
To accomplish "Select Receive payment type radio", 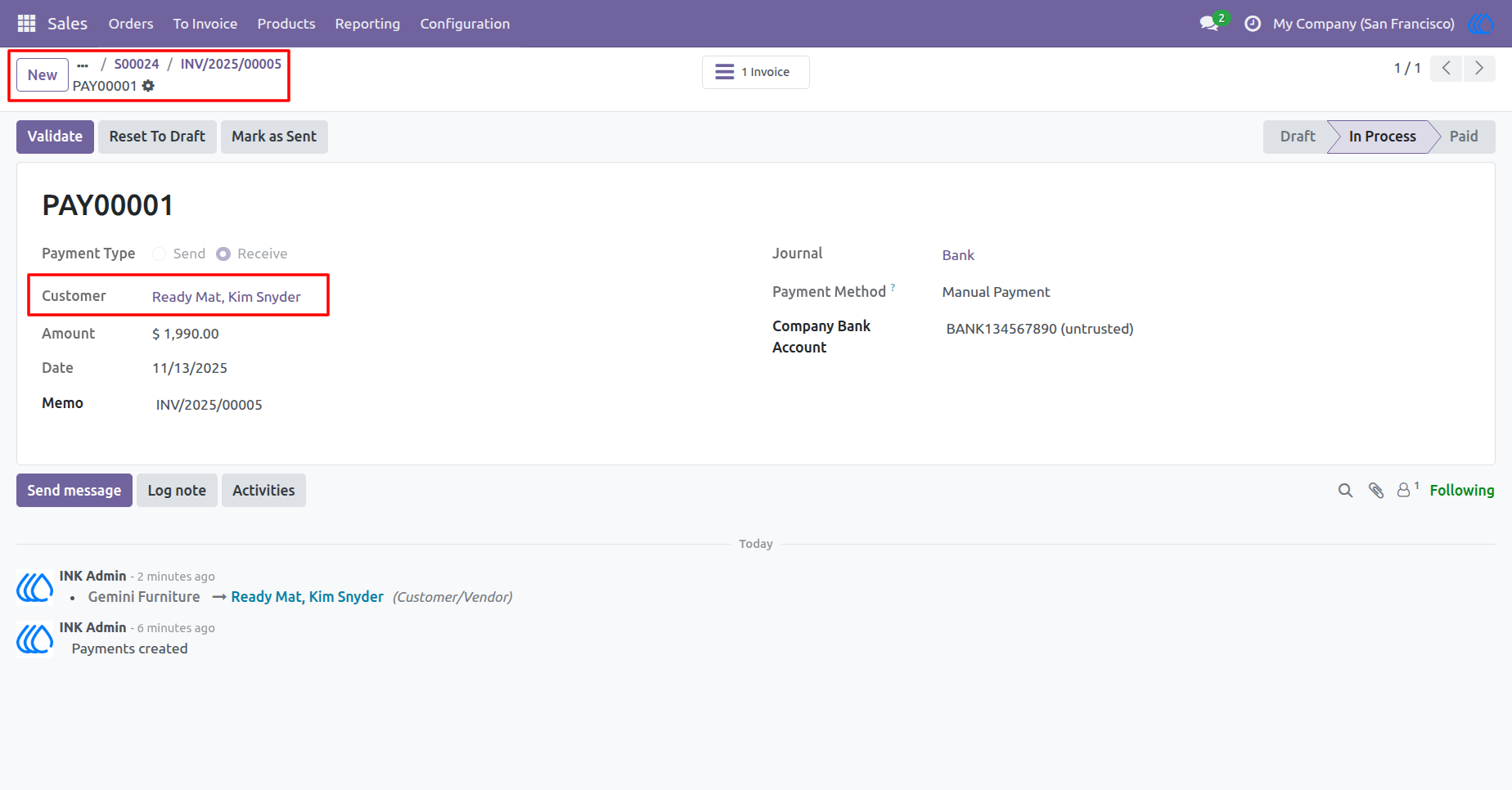I will click(223, 254).
